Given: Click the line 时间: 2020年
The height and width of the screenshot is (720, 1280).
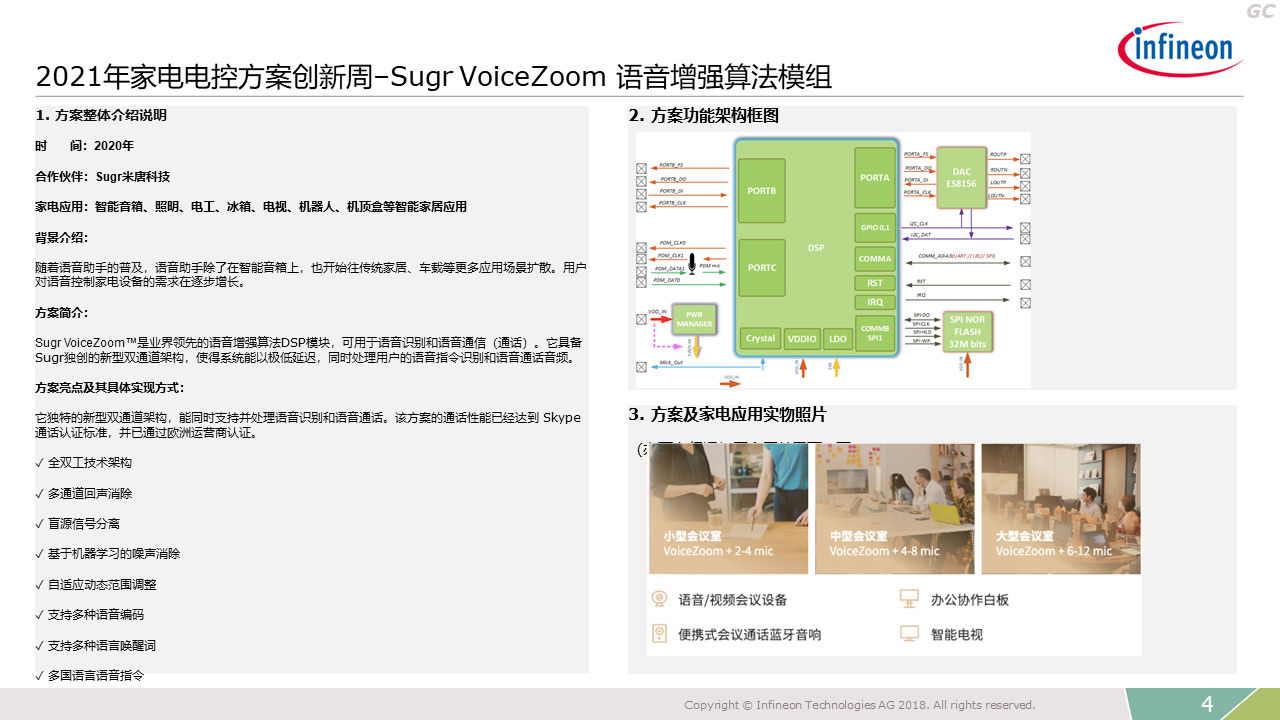Looking at the screenshot, I should (84, 146).
